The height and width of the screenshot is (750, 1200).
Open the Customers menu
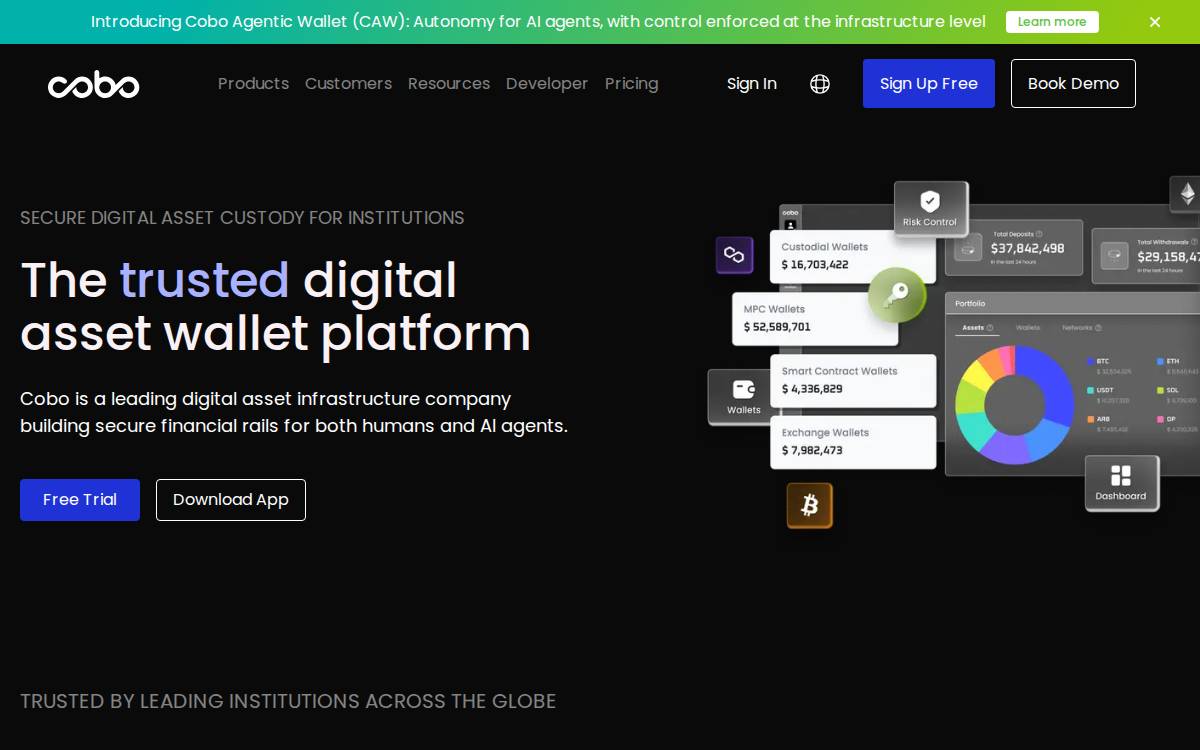point(348,84)
